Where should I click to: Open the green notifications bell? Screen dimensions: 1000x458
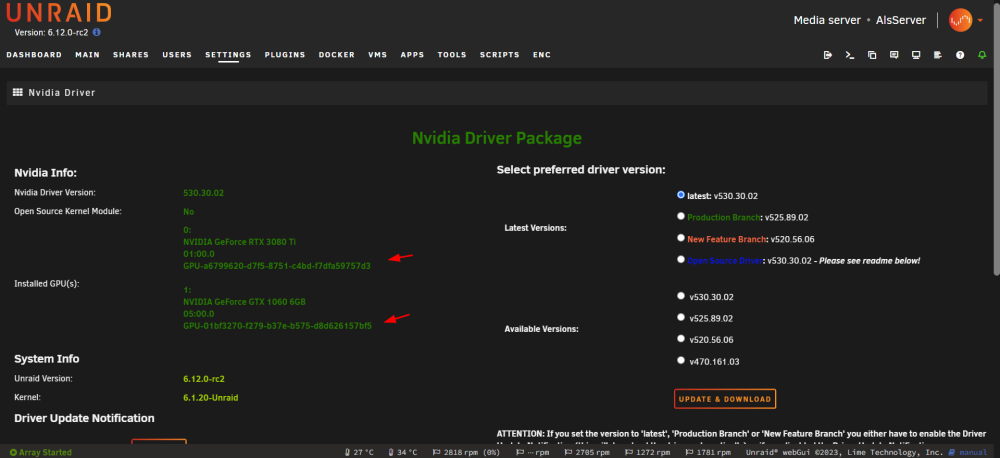tap(982, 55)
